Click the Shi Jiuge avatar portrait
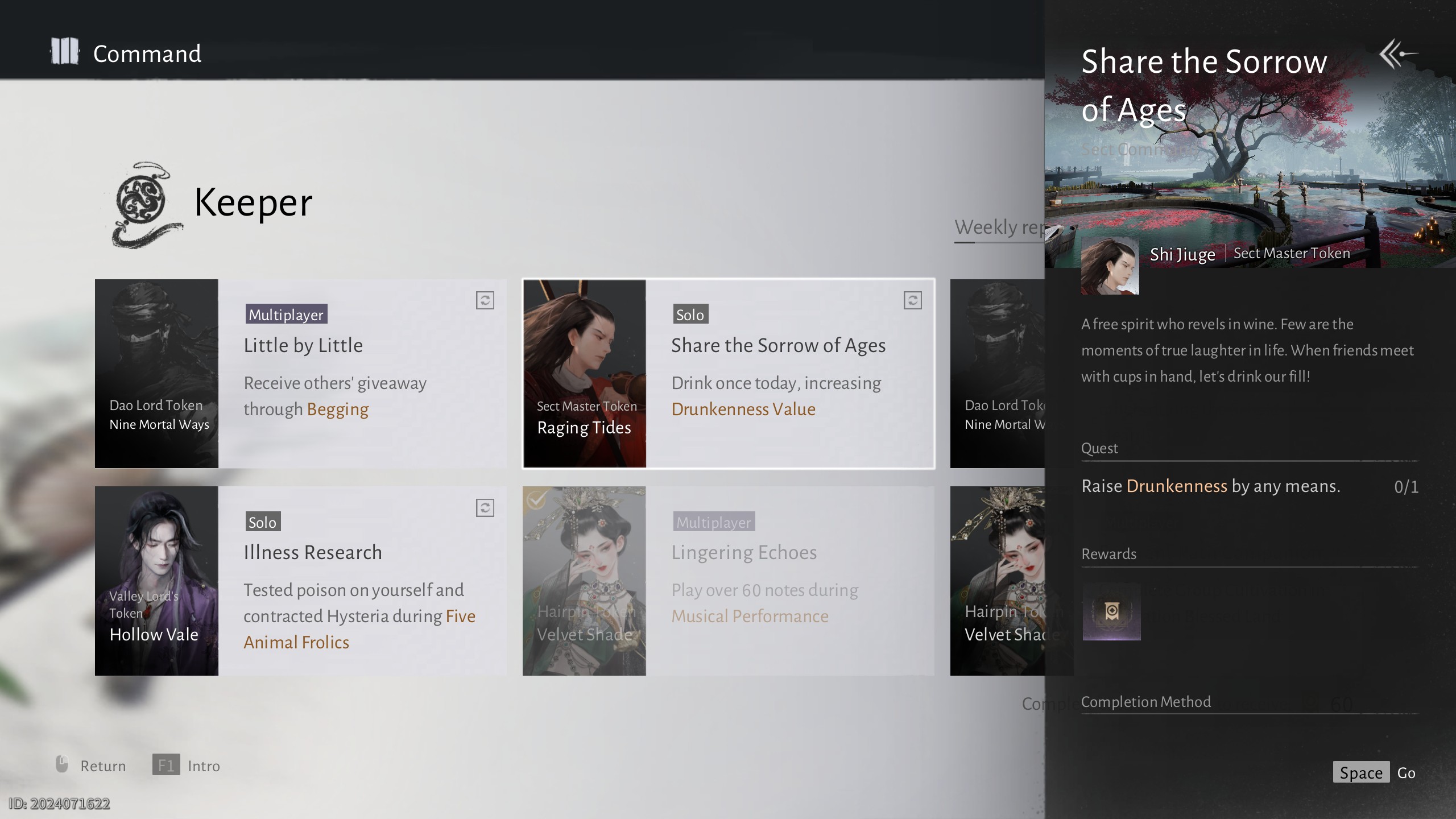Image resolution: width=1456 pixels, height=819 pixels. click(1109, 266)
